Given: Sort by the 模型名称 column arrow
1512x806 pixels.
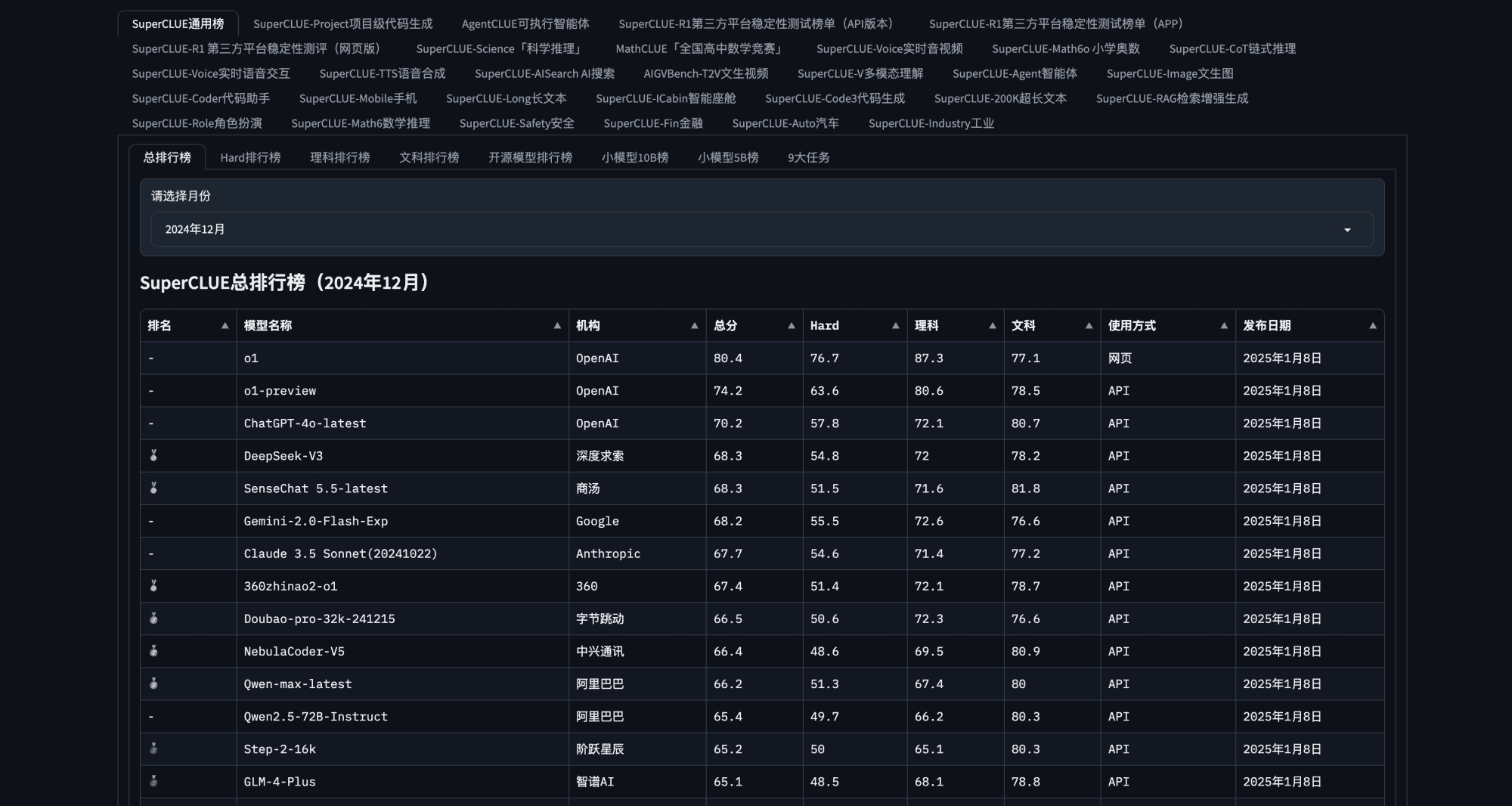Looking at the screenshot, I should coord(557,326).
